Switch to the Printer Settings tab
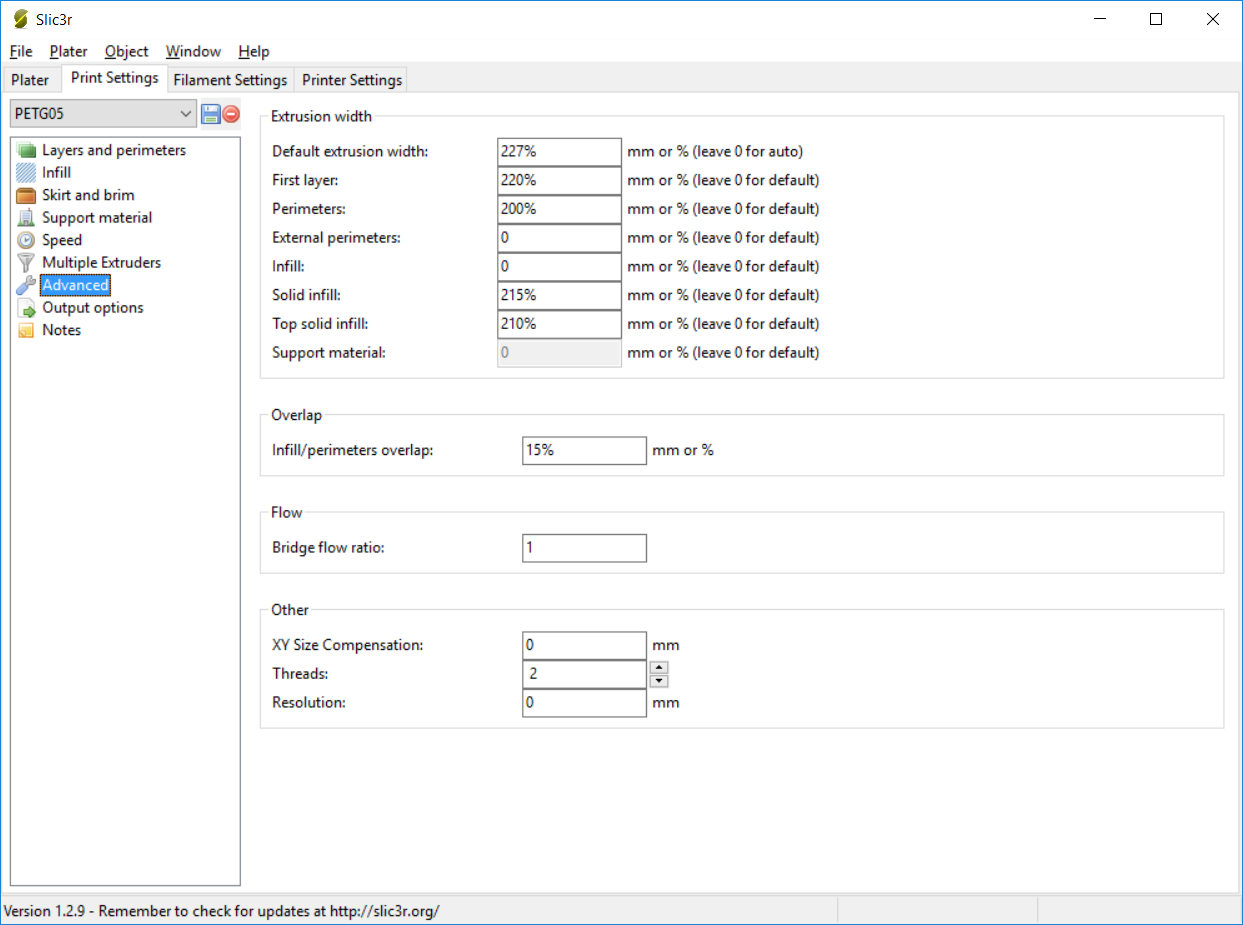 352,80
